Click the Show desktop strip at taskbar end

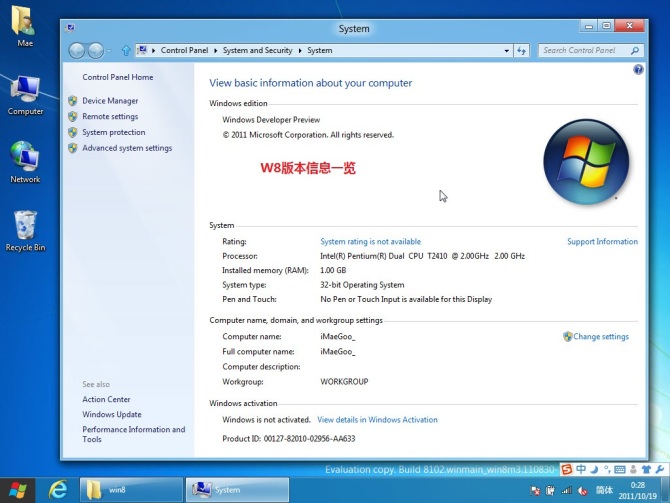tap(665, 490)
